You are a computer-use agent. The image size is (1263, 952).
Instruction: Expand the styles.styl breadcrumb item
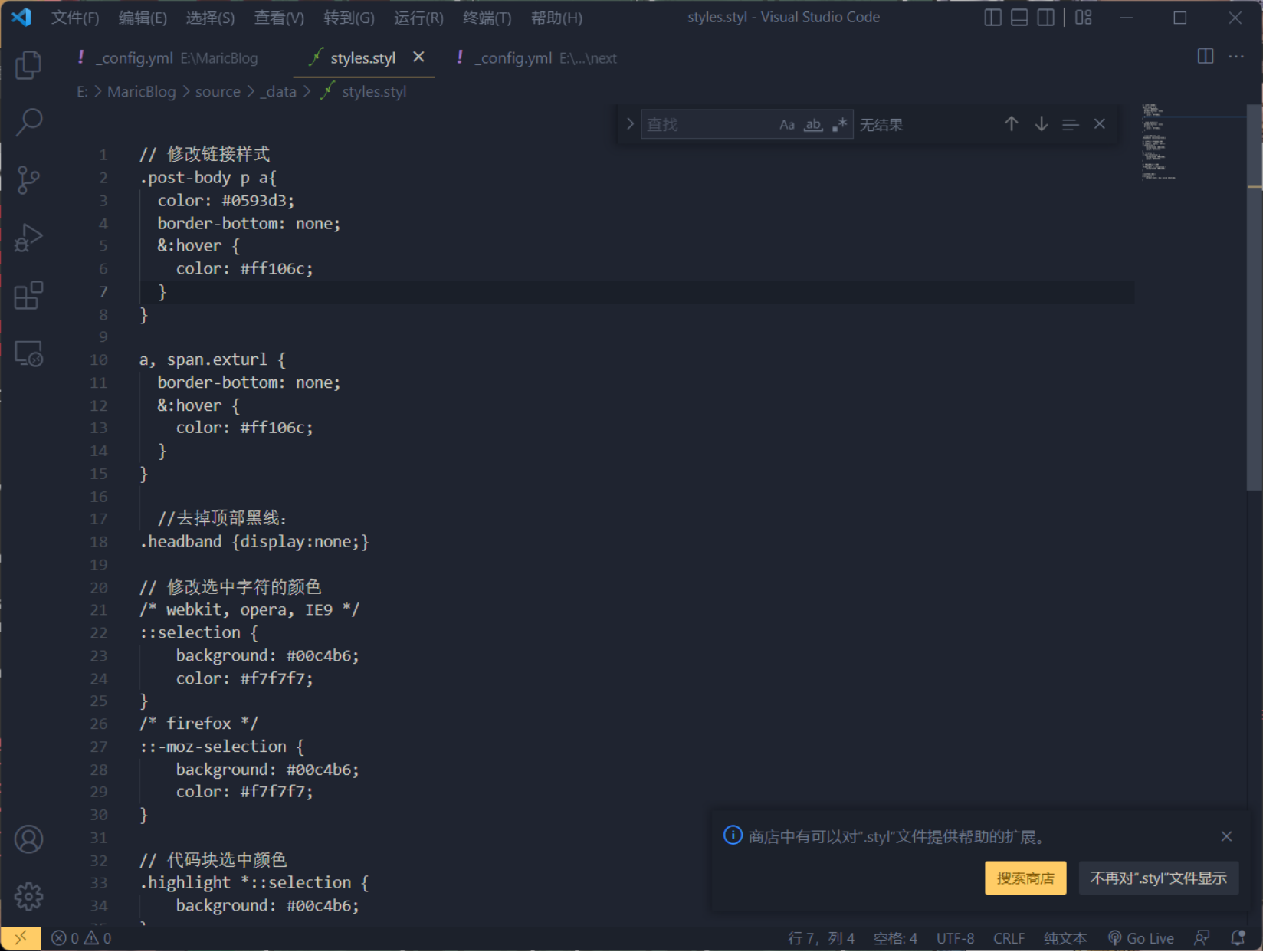(364, 92)
